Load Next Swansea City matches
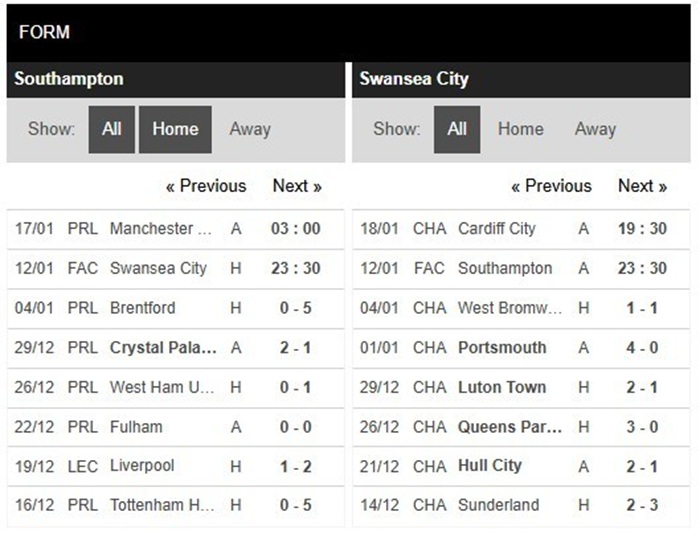 pyautogui.click(x=642, y=186)
